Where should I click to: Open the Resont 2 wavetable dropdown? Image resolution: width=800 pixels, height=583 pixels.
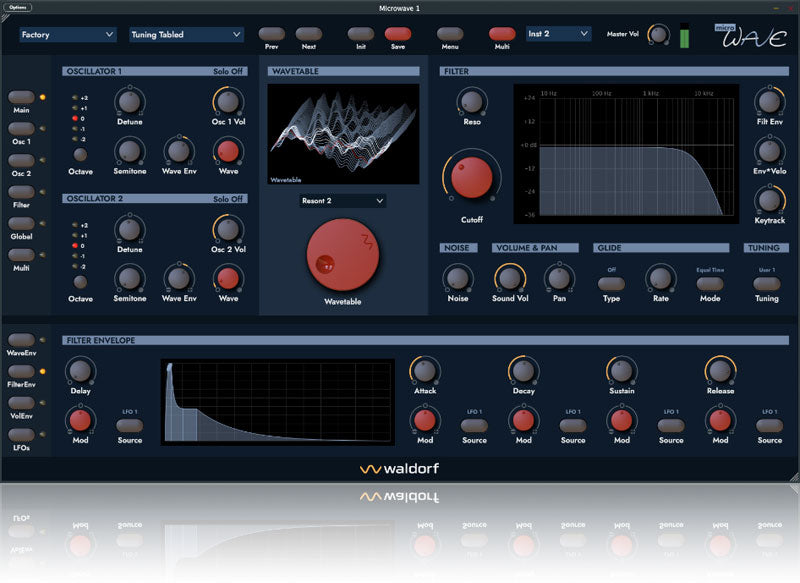pyautogui.click(x=342, y=201)
